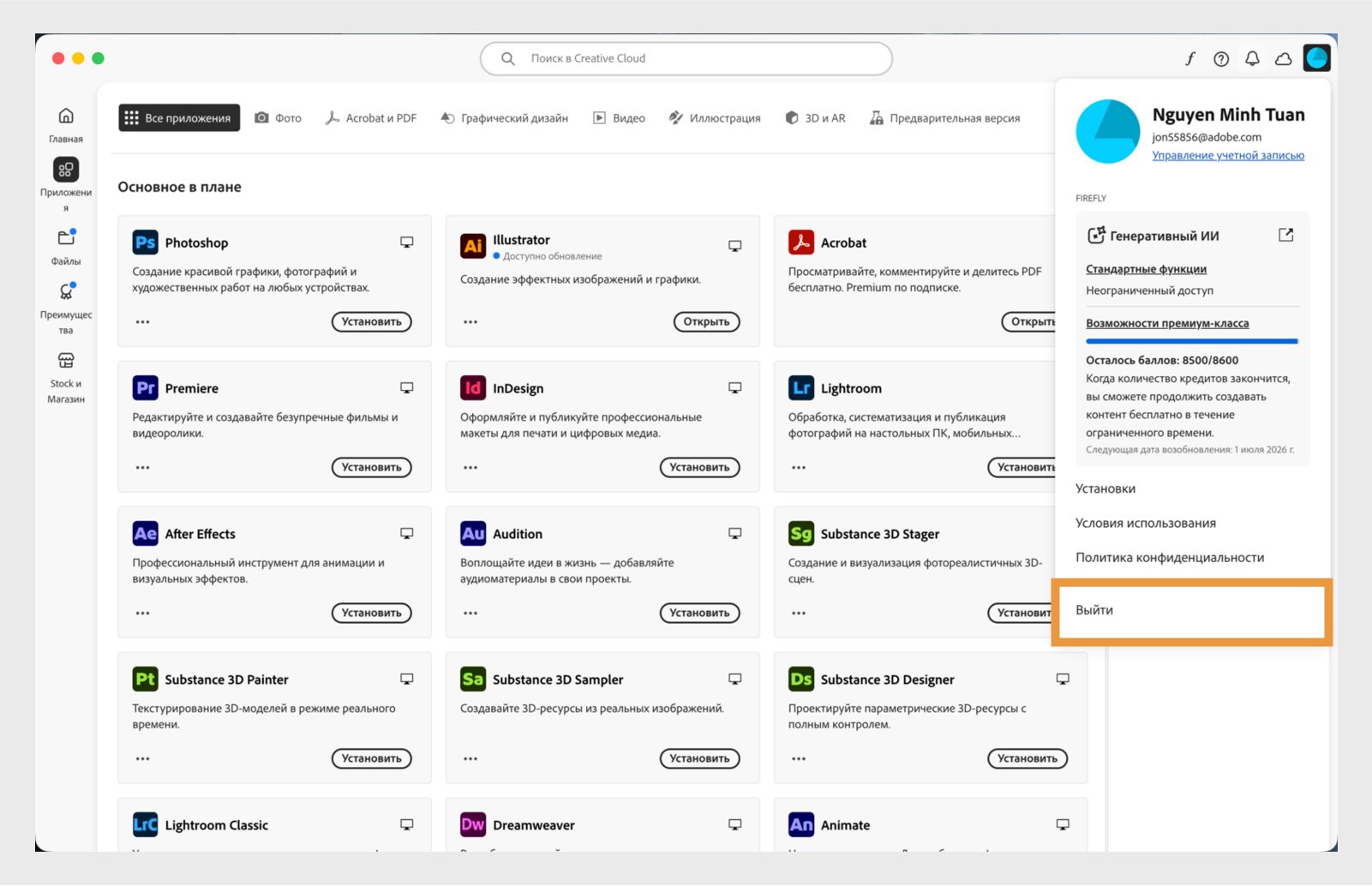Open Illustrator with the Открыть button

707,322
